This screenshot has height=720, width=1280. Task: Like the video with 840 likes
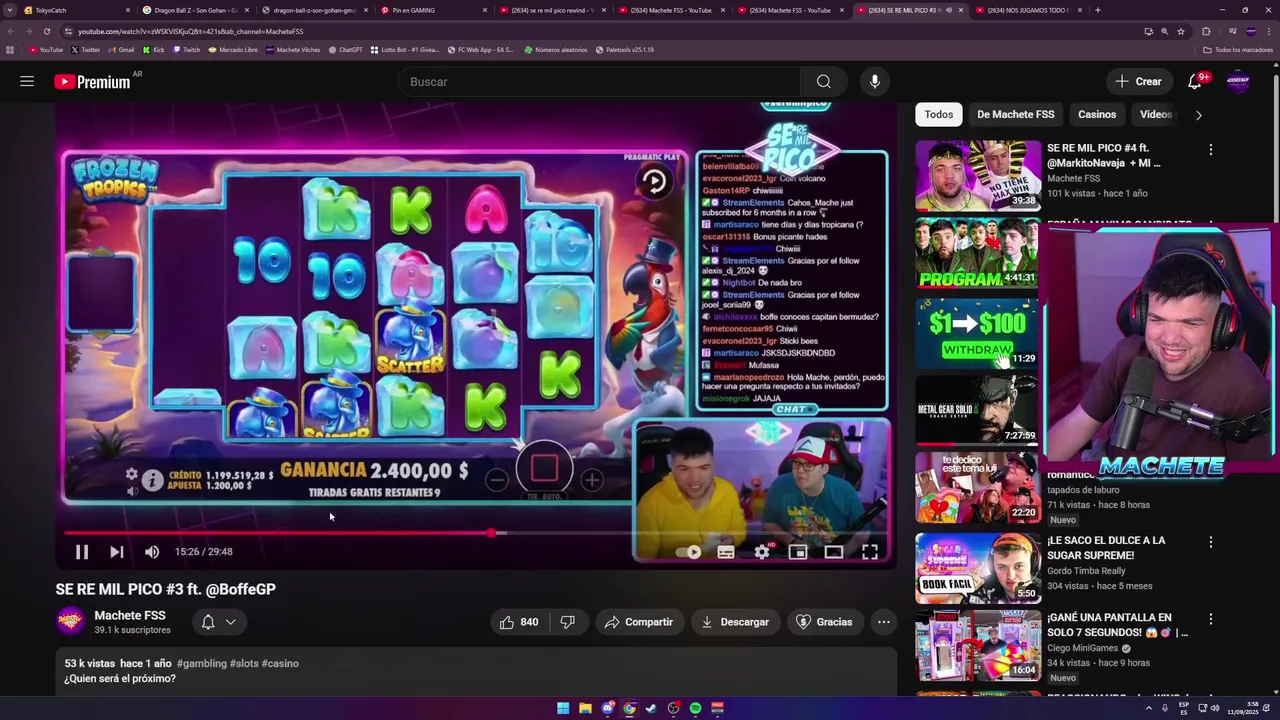[519, 622]
